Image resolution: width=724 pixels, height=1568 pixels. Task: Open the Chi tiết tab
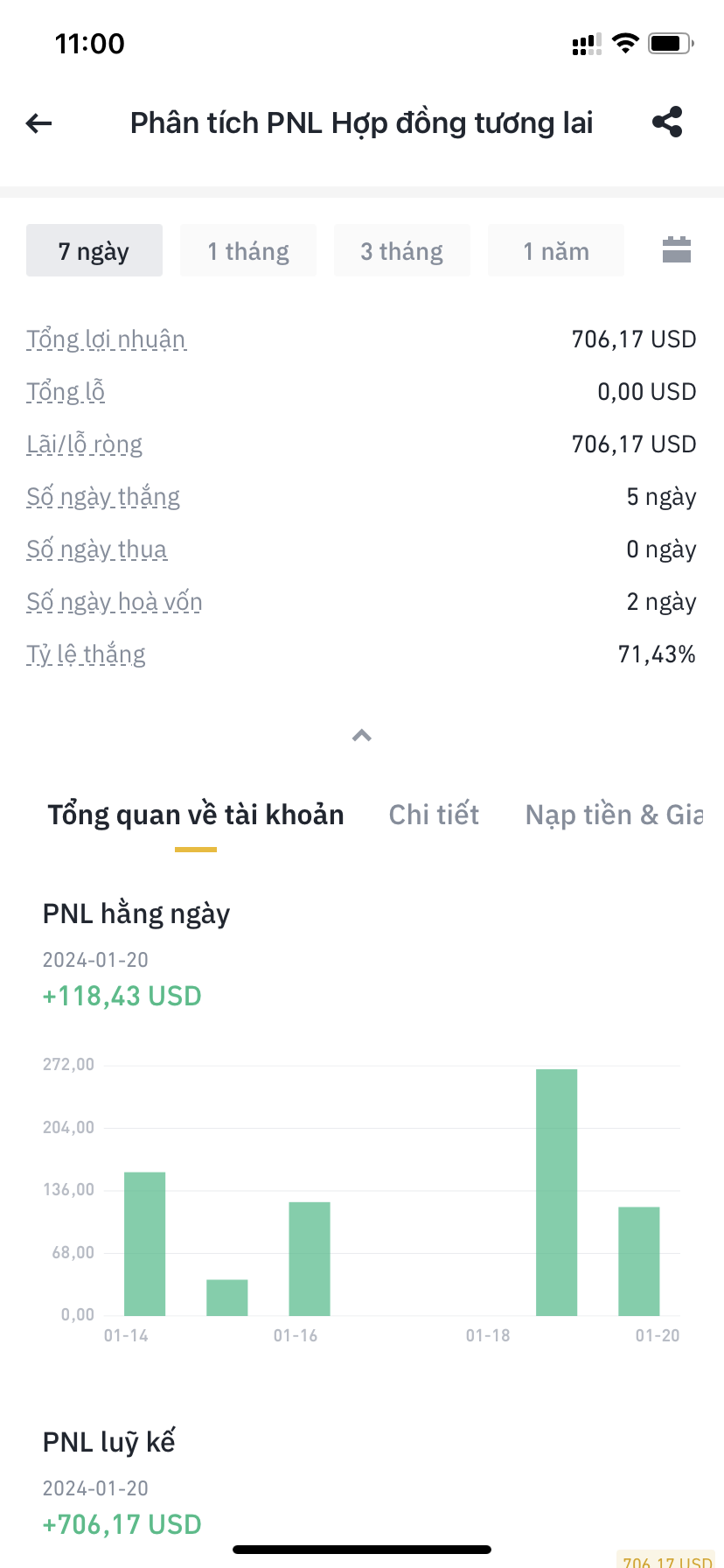[434, 815]
